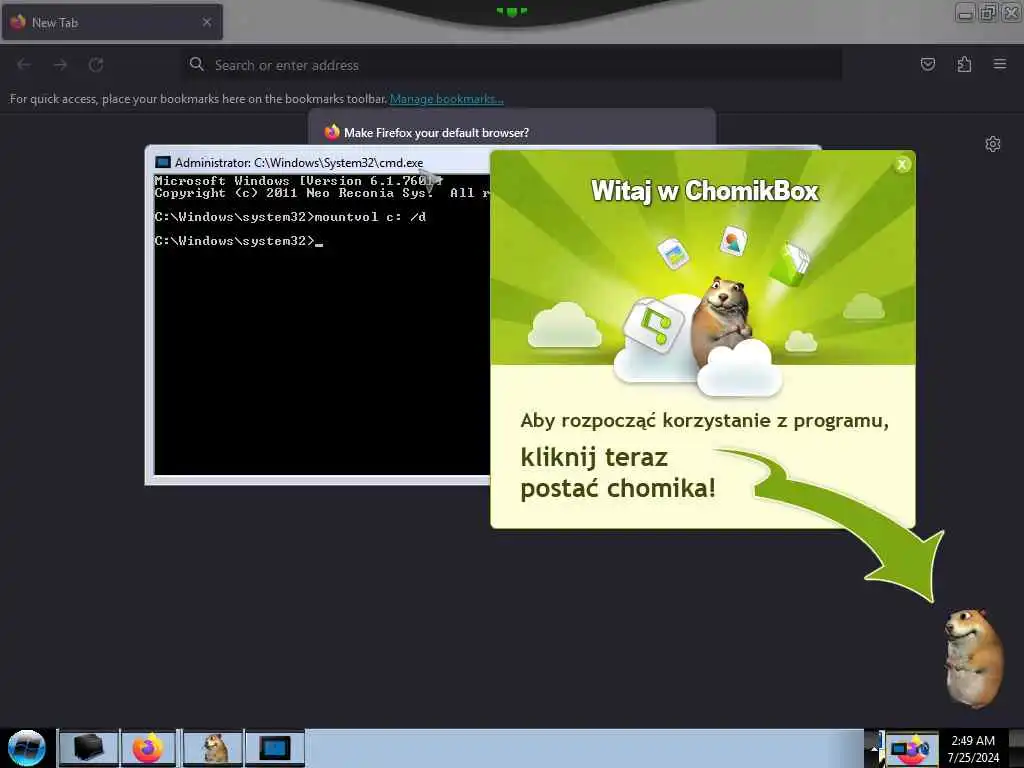Click the search magnifier icon in address bar

[196, 64]
